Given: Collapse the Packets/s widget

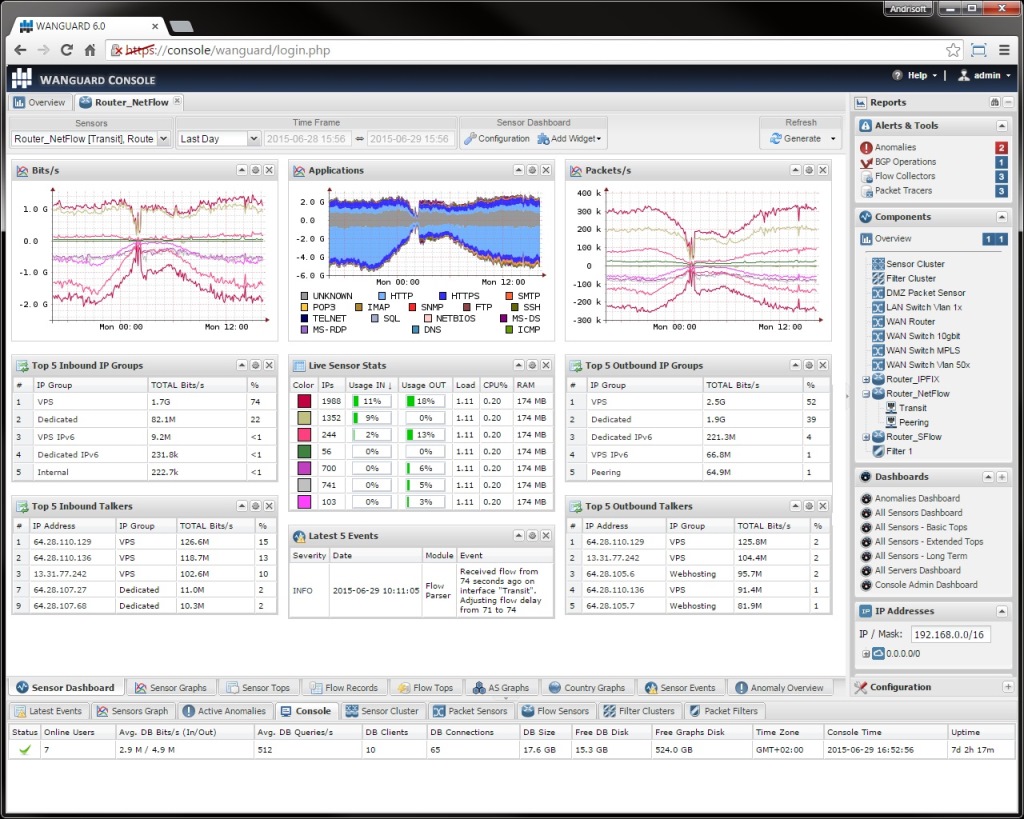Looking at the screenshot, I should coord(795,170).
